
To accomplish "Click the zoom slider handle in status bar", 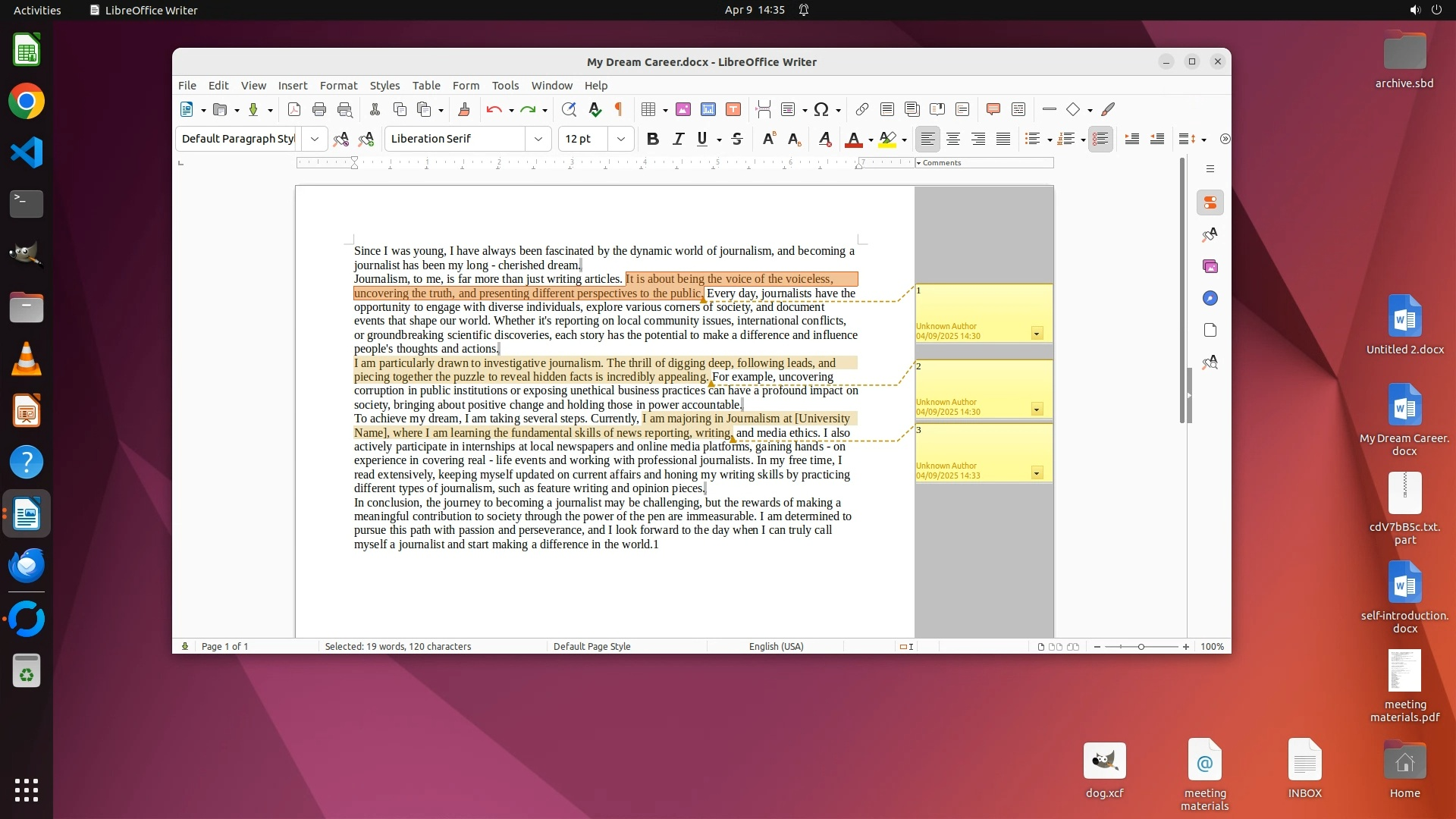I will [x=1141, y=647].
